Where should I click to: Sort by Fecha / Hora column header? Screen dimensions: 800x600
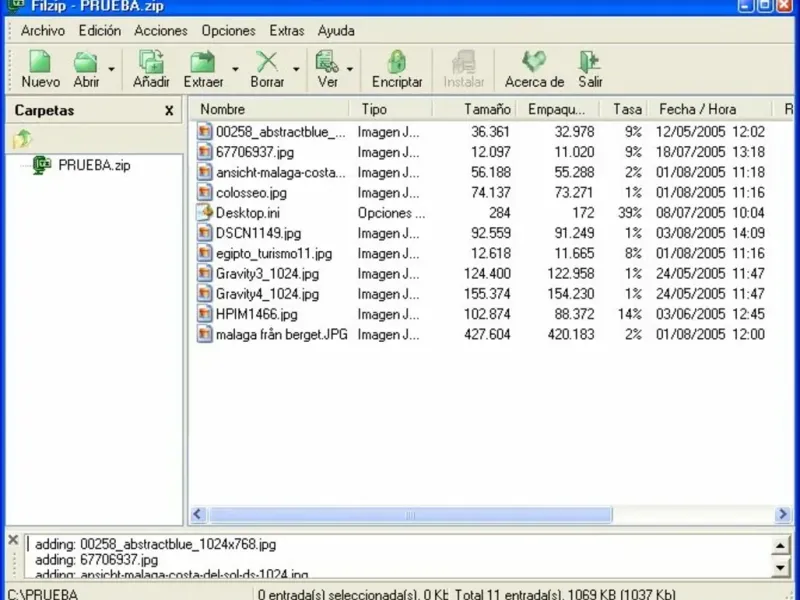(709, 109)
